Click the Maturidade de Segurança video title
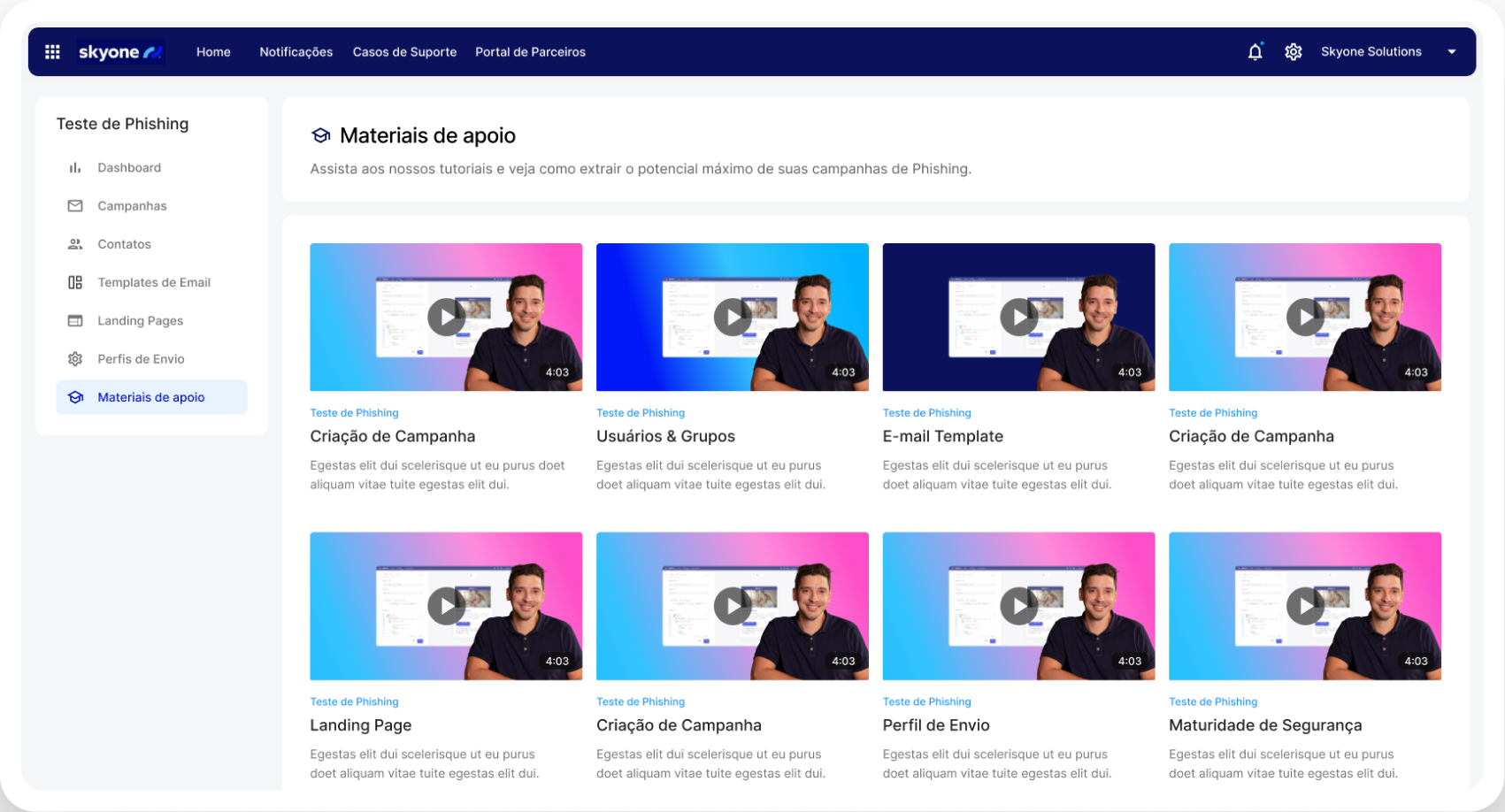Viewport: 1505px width, 812px height. [x=1265, y=724]
